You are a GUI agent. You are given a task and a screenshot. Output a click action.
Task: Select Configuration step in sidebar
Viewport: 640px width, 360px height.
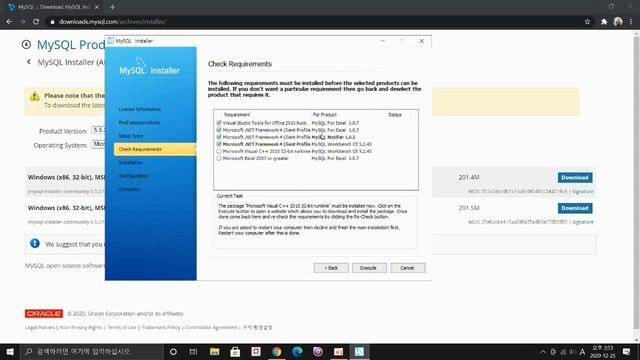pos(133,176)
